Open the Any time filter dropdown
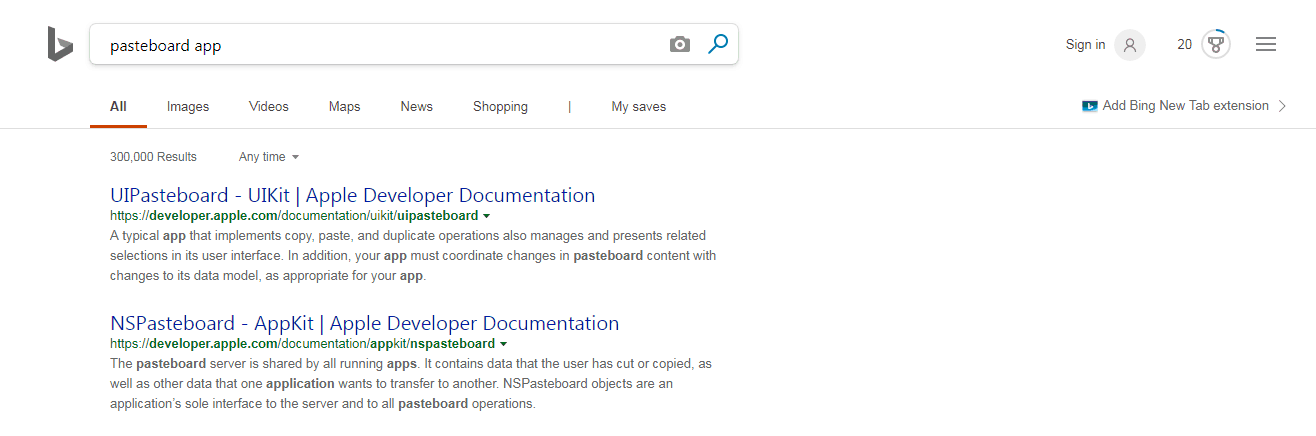 point(269,157)
